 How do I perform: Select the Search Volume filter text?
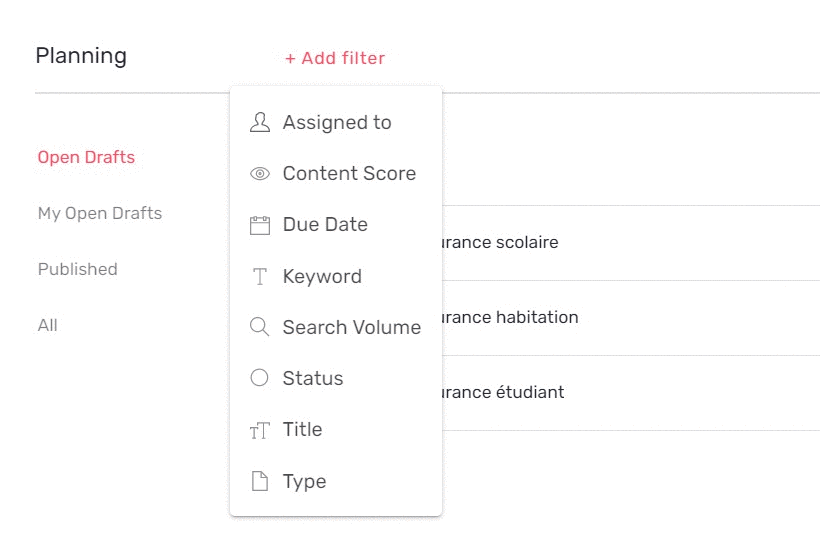[352, 327]
